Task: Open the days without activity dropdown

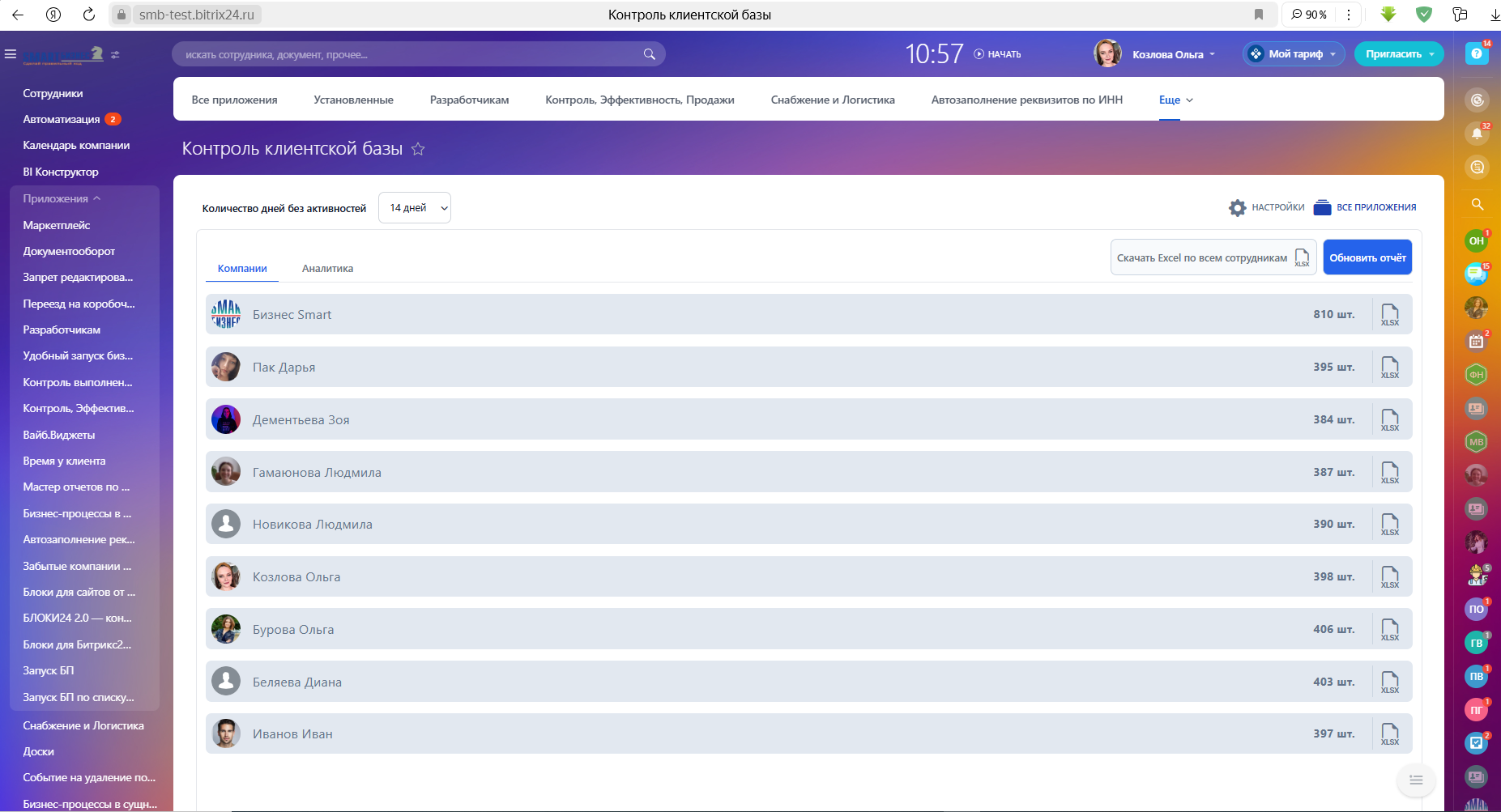Action: point(415,208)
